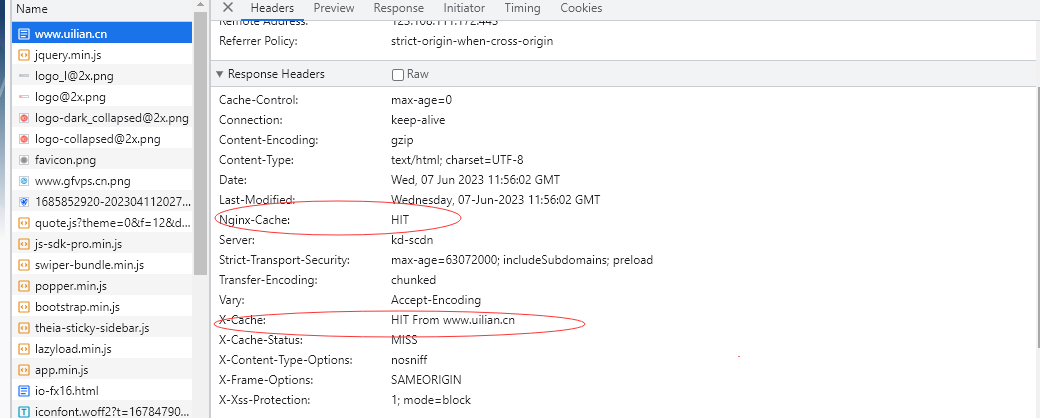Select the theia-sticky-sidebar.js request

(91, 328)
